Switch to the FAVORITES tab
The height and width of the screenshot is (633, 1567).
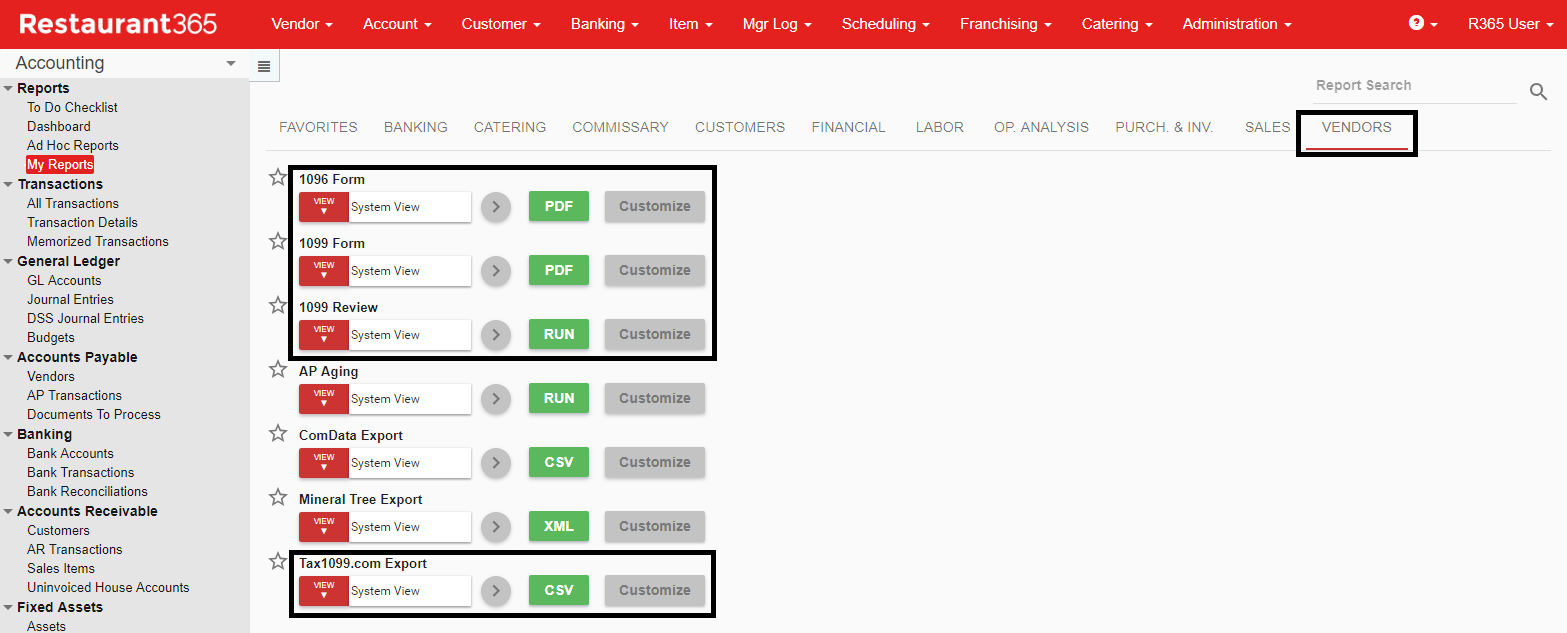pyautogui.click(x=318, y=127)
